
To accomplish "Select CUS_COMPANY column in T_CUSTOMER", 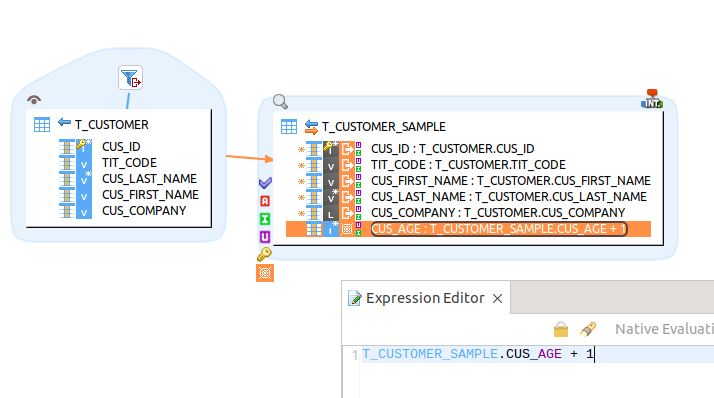I will [x=144, y=210].
